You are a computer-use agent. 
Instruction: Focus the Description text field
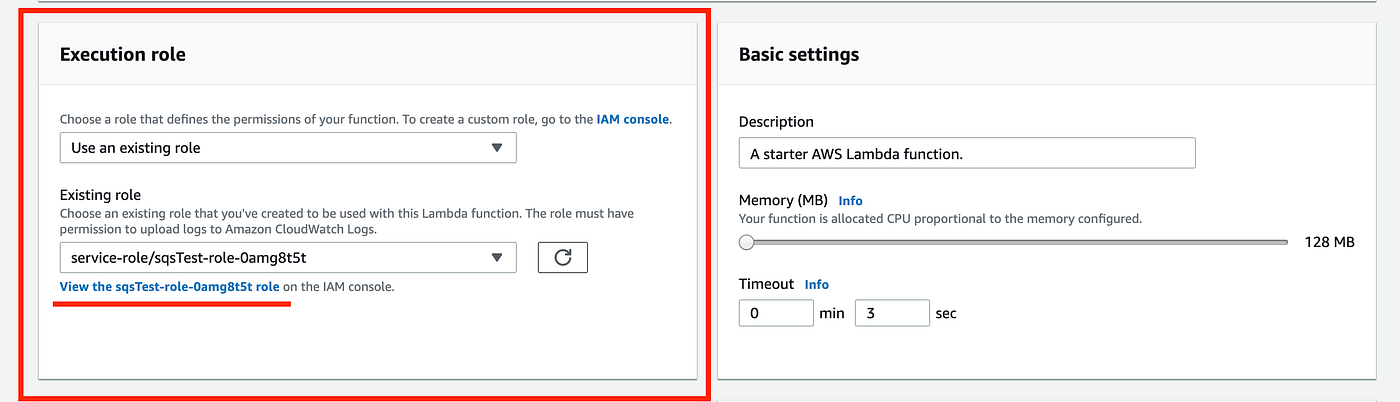[966, 154]
